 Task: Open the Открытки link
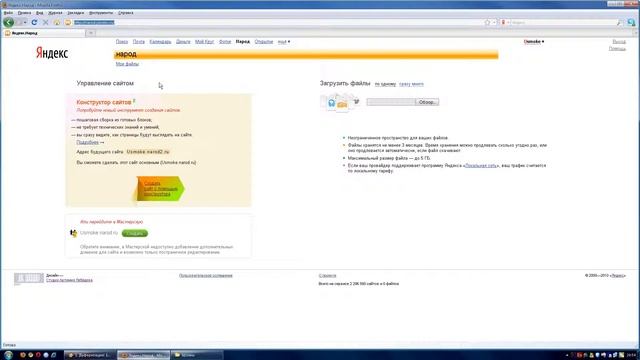pos(264,42)
